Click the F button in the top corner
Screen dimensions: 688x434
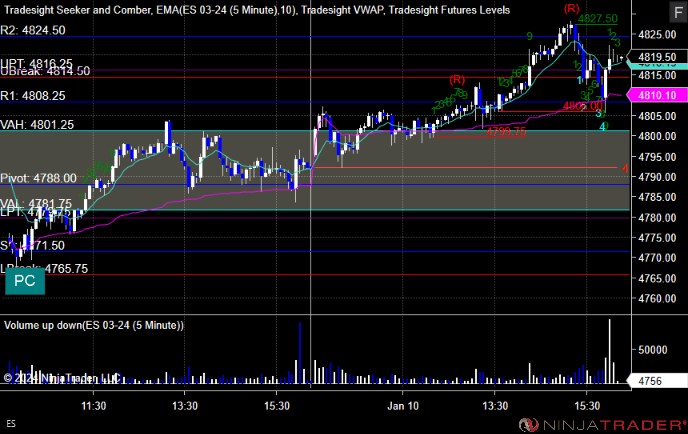(x=678, y=12)
